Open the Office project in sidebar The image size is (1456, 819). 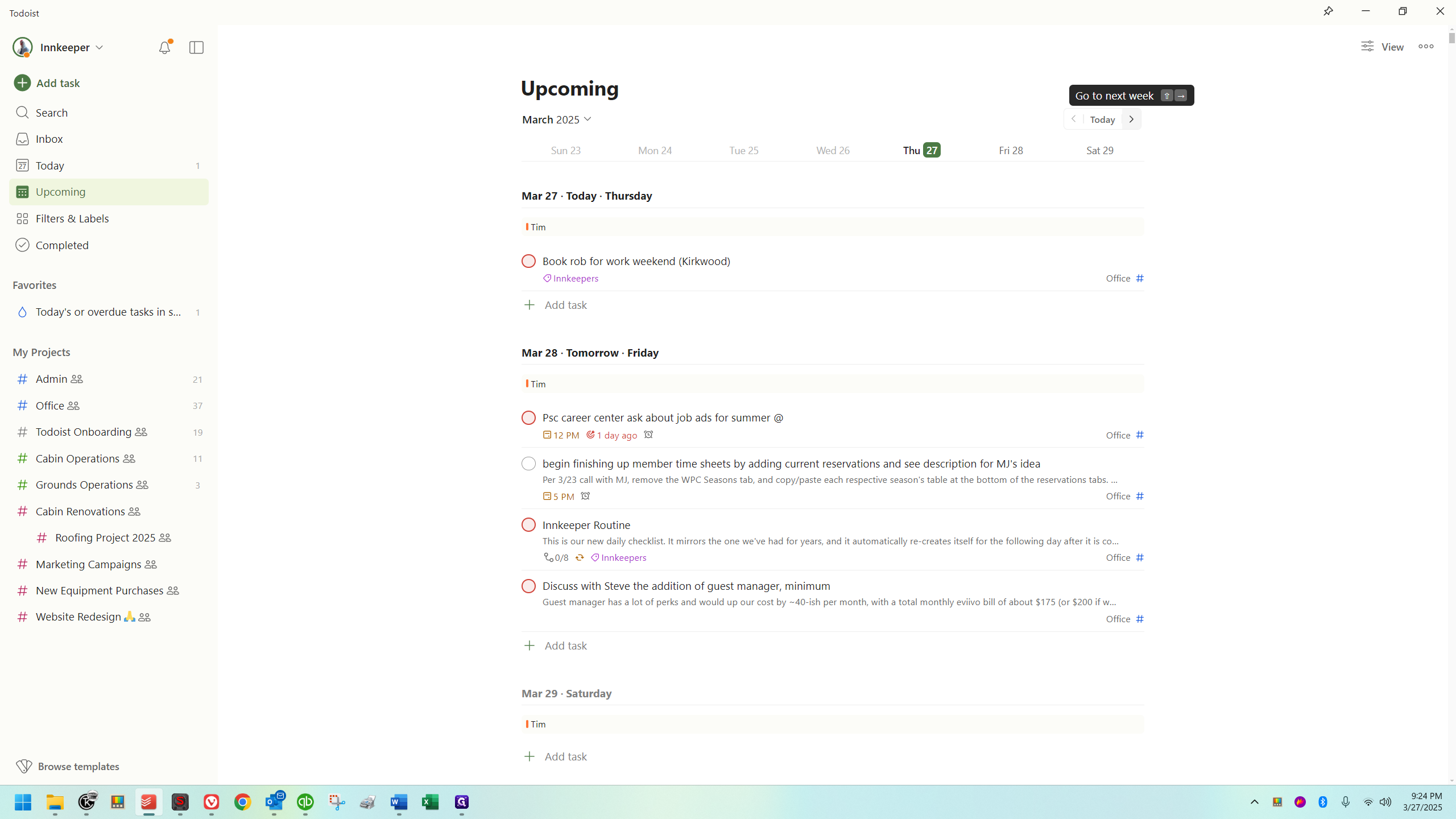(109, 406)
